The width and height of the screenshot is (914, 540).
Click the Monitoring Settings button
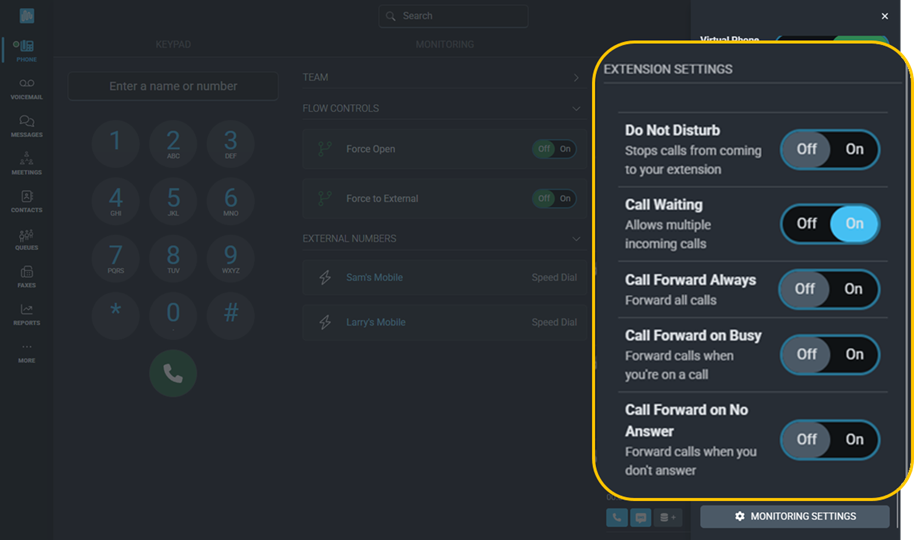click(795, 516)
